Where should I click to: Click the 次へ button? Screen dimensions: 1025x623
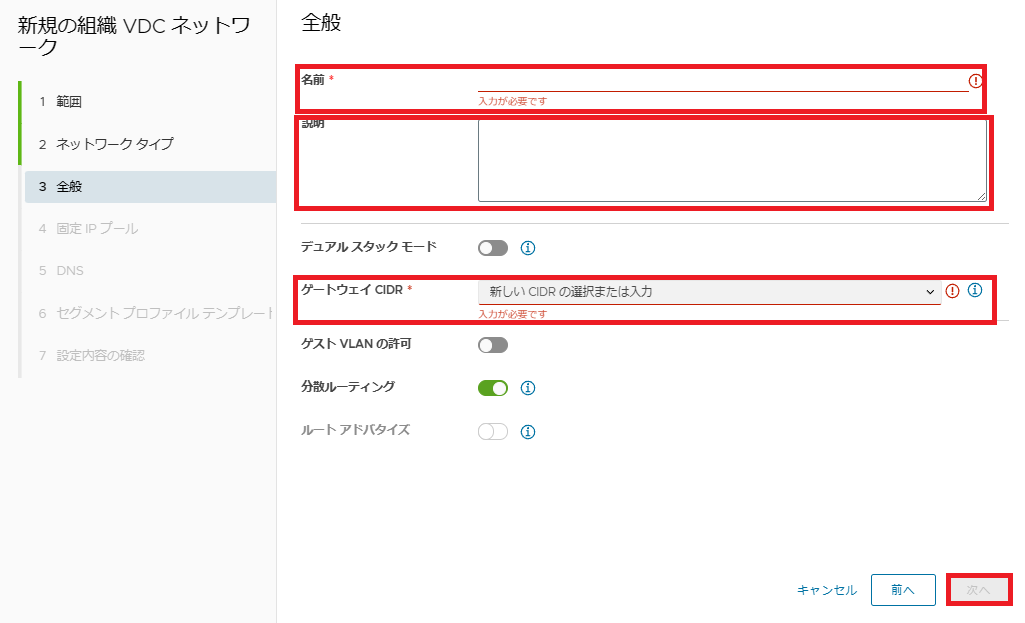coord(979,590)
